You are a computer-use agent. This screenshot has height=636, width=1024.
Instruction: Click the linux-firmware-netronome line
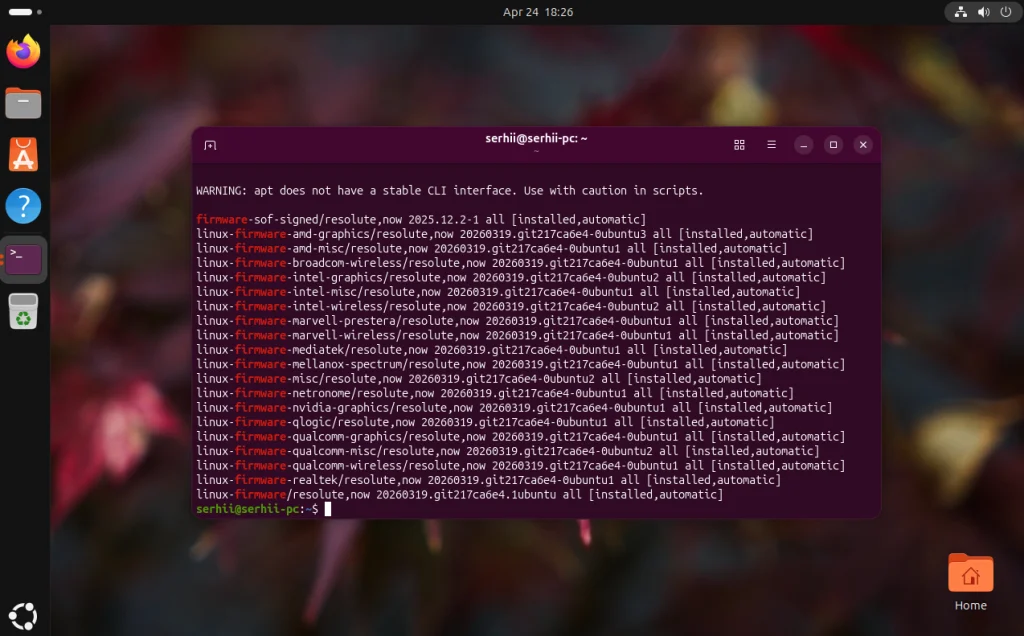tap(494, 393)
